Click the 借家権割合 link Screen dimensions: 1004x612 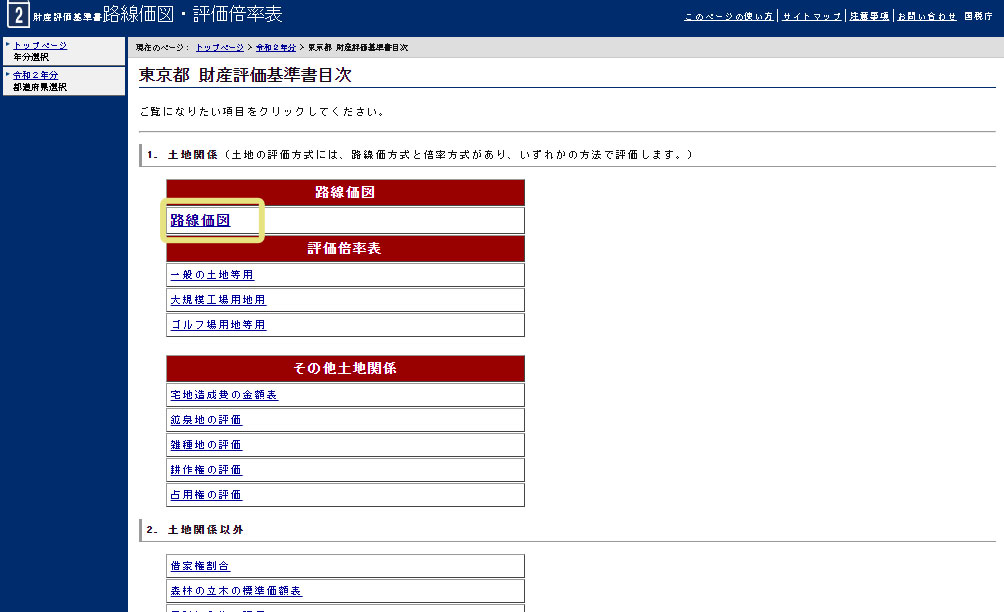200,566
